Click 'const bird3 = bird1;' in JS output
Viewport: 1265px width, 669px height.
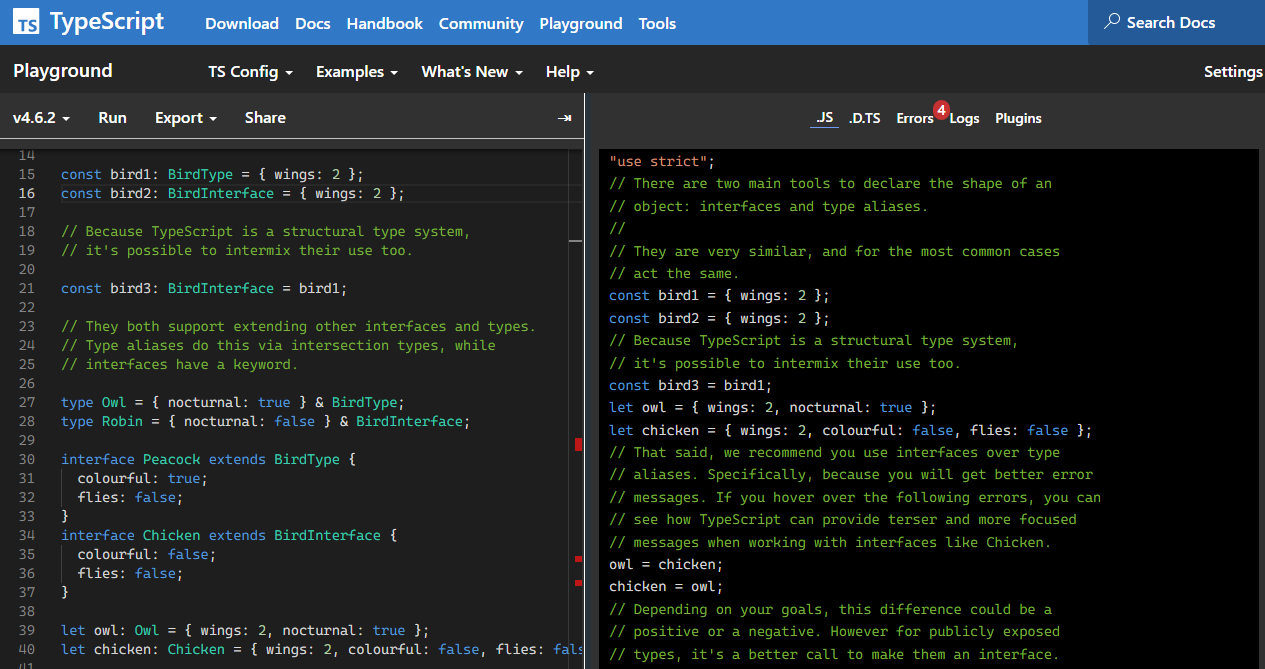point(691,385)
